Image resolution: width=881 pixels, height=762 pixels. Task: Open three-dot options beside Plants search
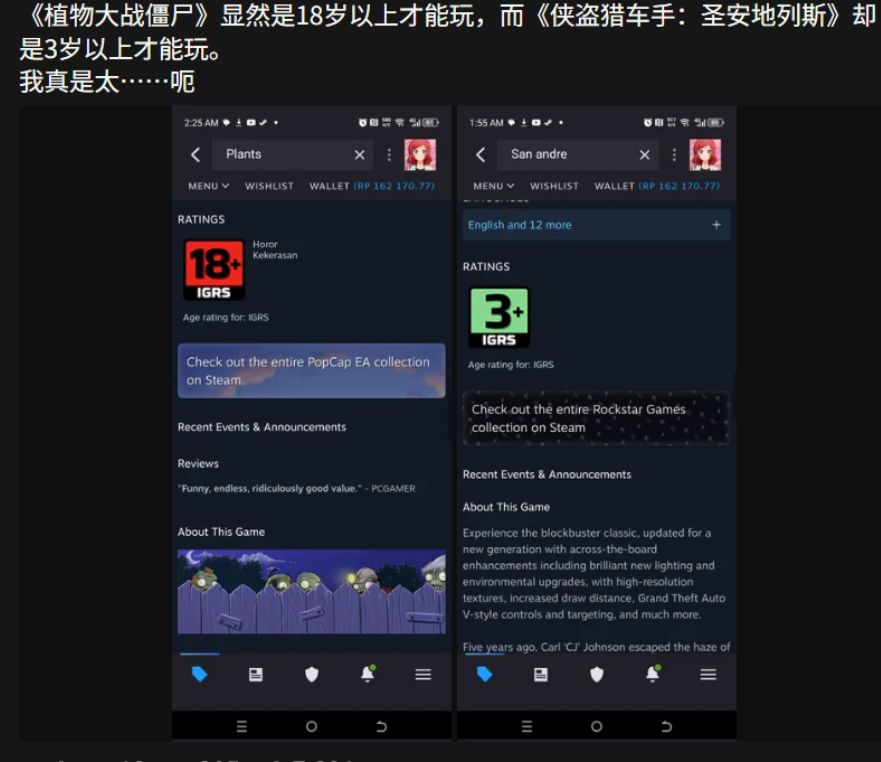pyautogui.click(x=389, y=155)
